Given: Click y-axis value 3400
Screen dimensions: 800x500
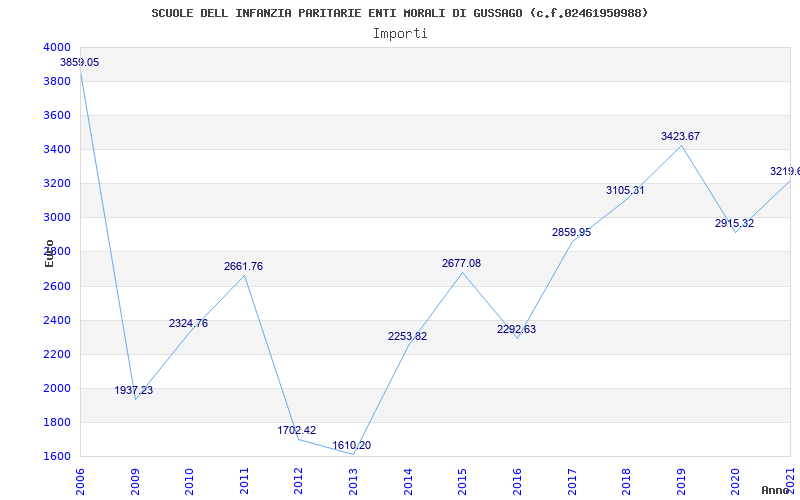Looking at the screenshot, I should pos(59,149).
